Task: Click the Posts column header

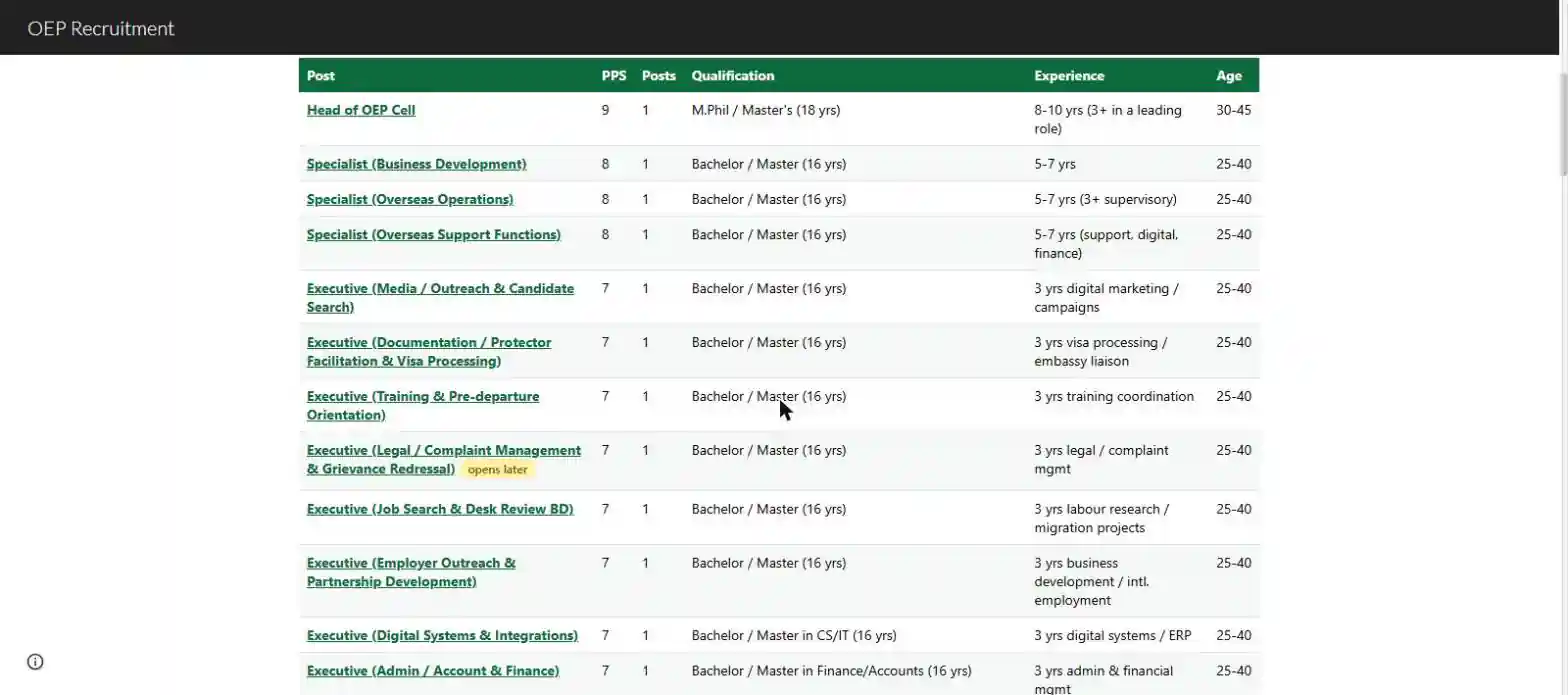Action: click(x=659, y=76)
